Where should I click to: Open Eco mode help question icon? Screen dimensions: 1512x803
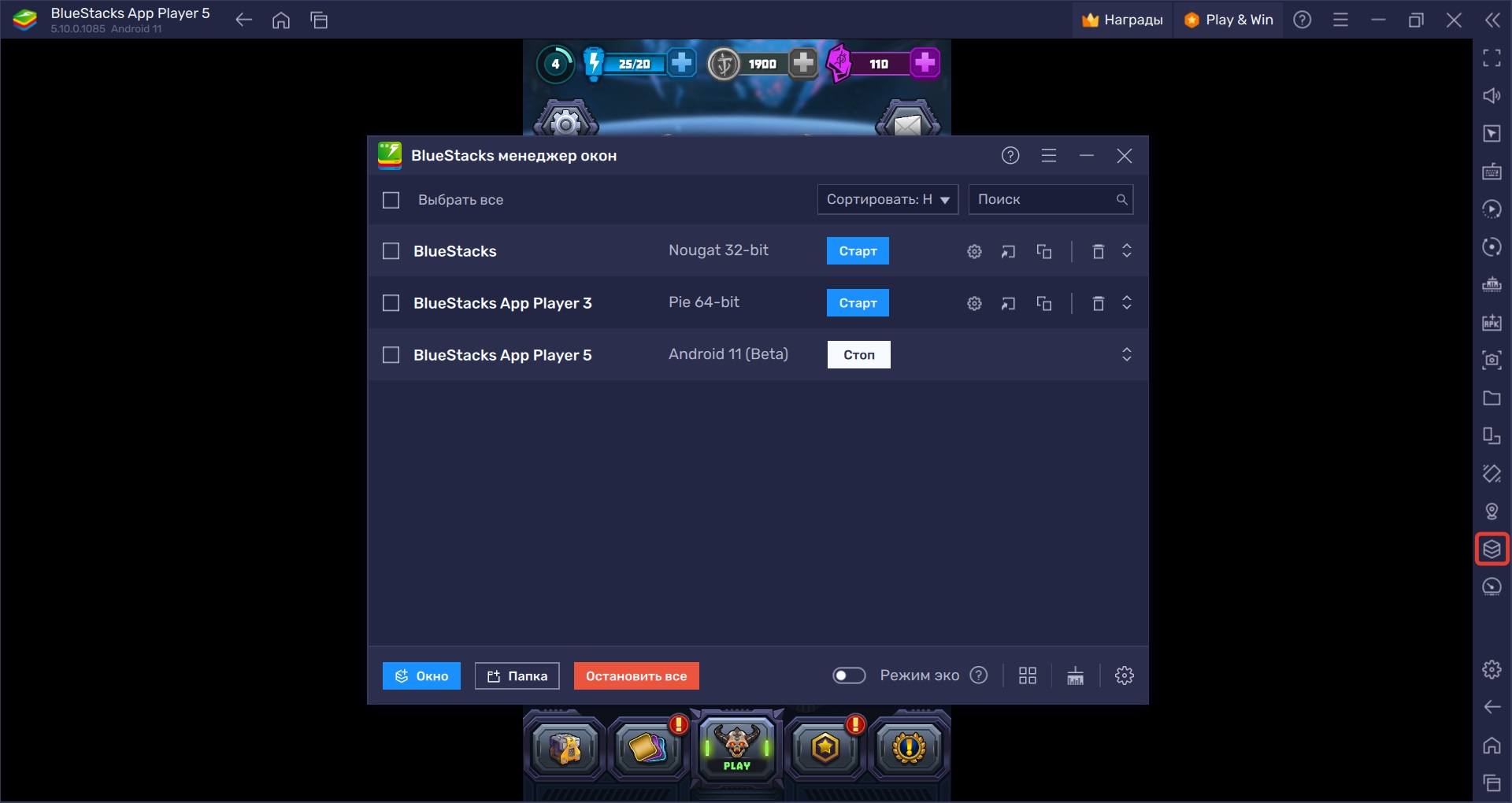click(x=979, y=675)
